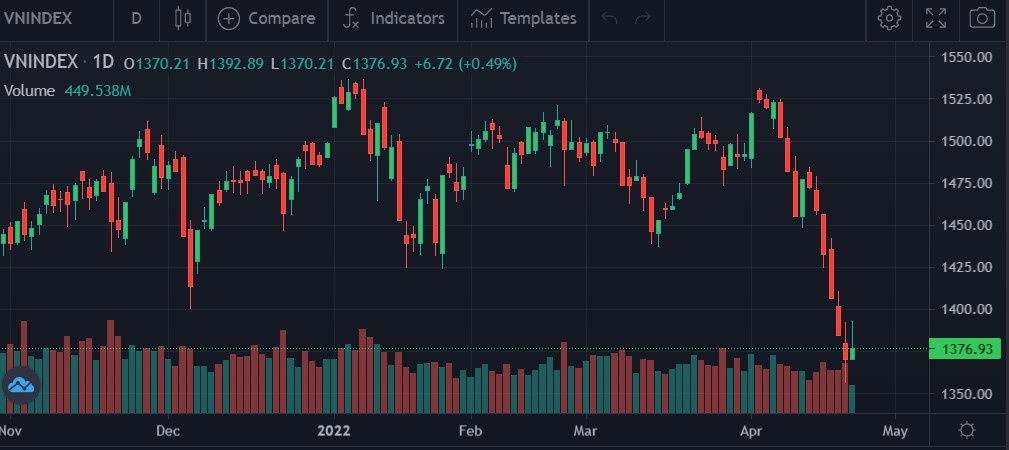Open the price scale settings gear at bottom right
The image size is (1009, 450).
tap(966, 431)
